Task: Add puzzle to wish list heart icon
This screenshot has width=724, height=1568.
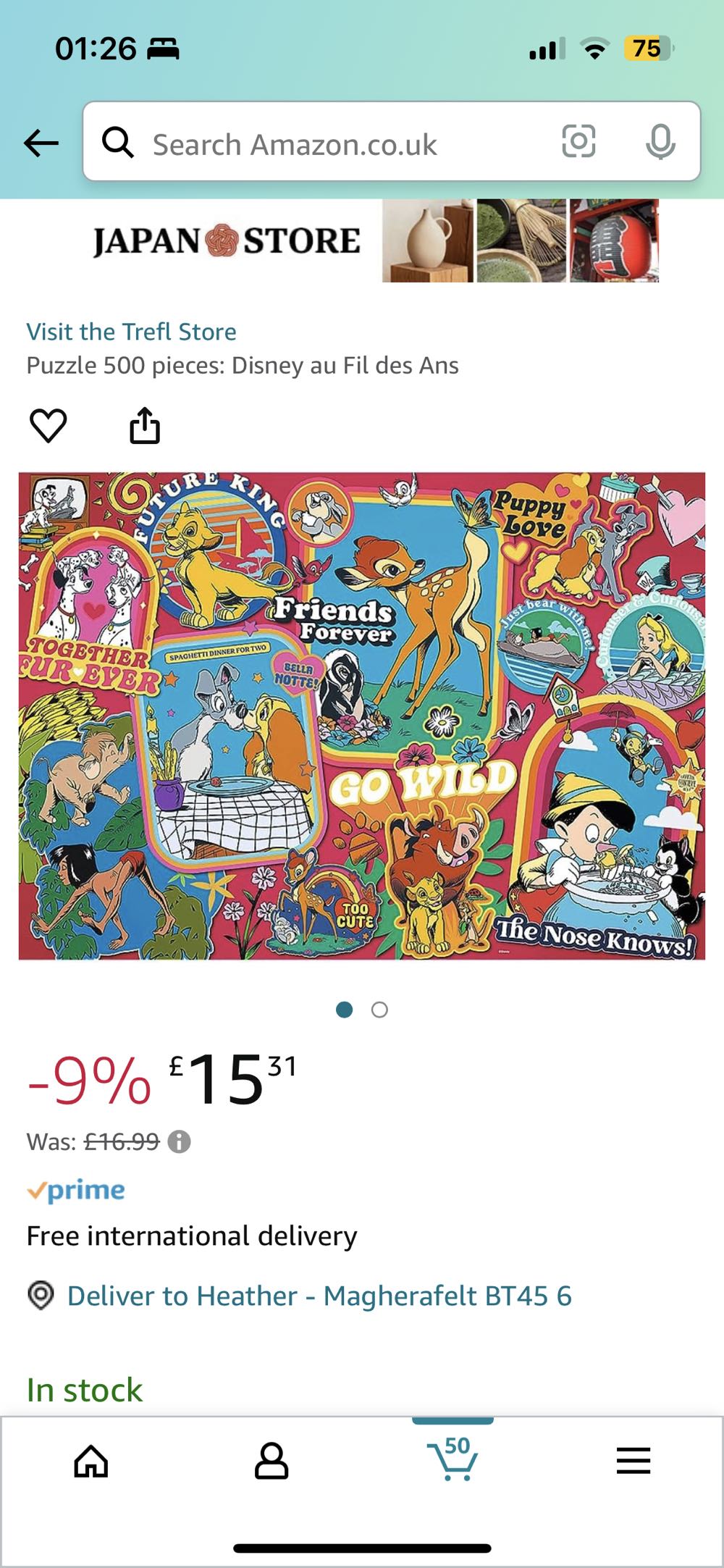Action: pos(49,425)
